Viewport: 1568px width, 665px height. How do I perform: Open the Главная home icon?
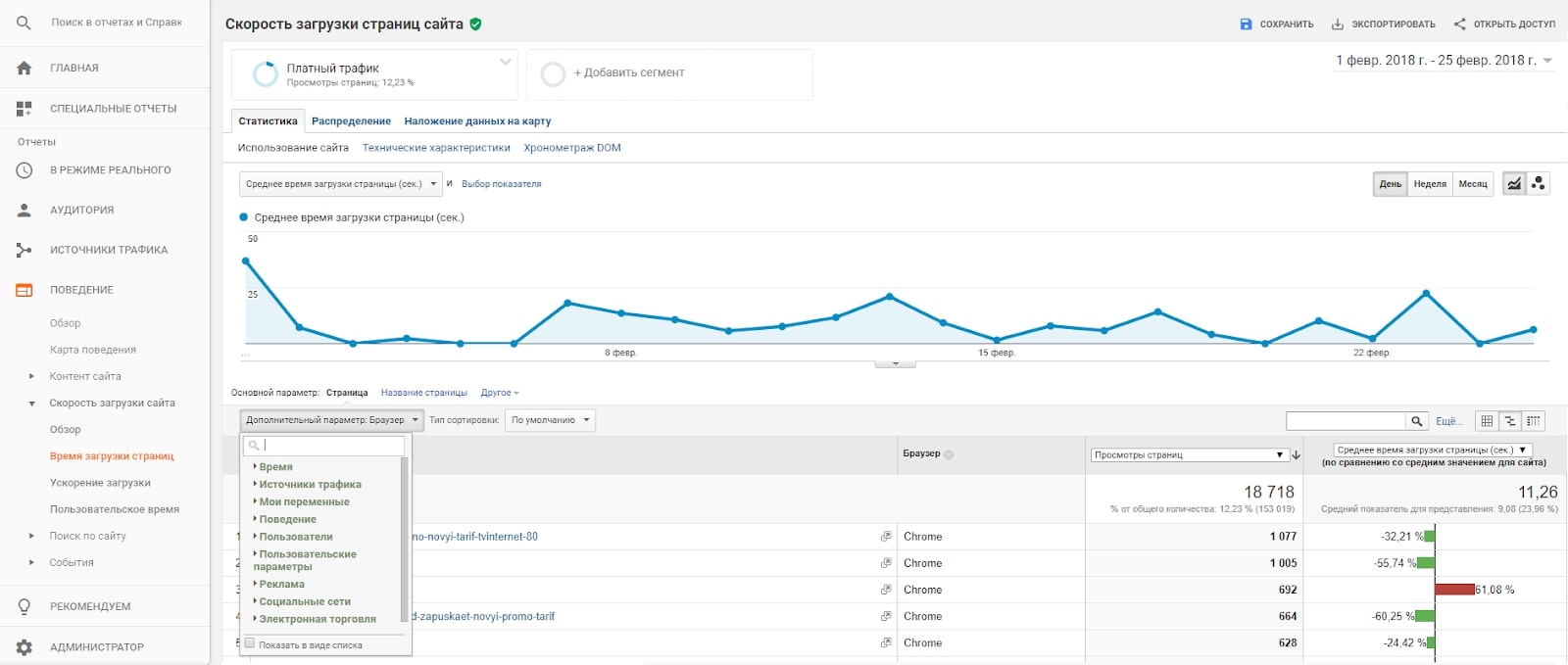pyautogui.click(x=24, y=68)
